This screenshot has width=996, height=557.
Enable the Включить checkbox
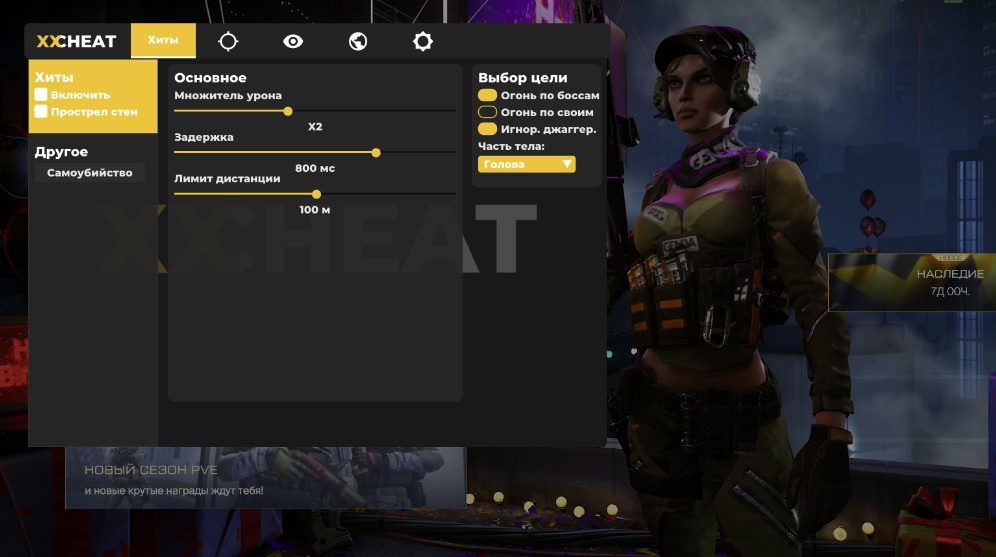click(41, 95)
